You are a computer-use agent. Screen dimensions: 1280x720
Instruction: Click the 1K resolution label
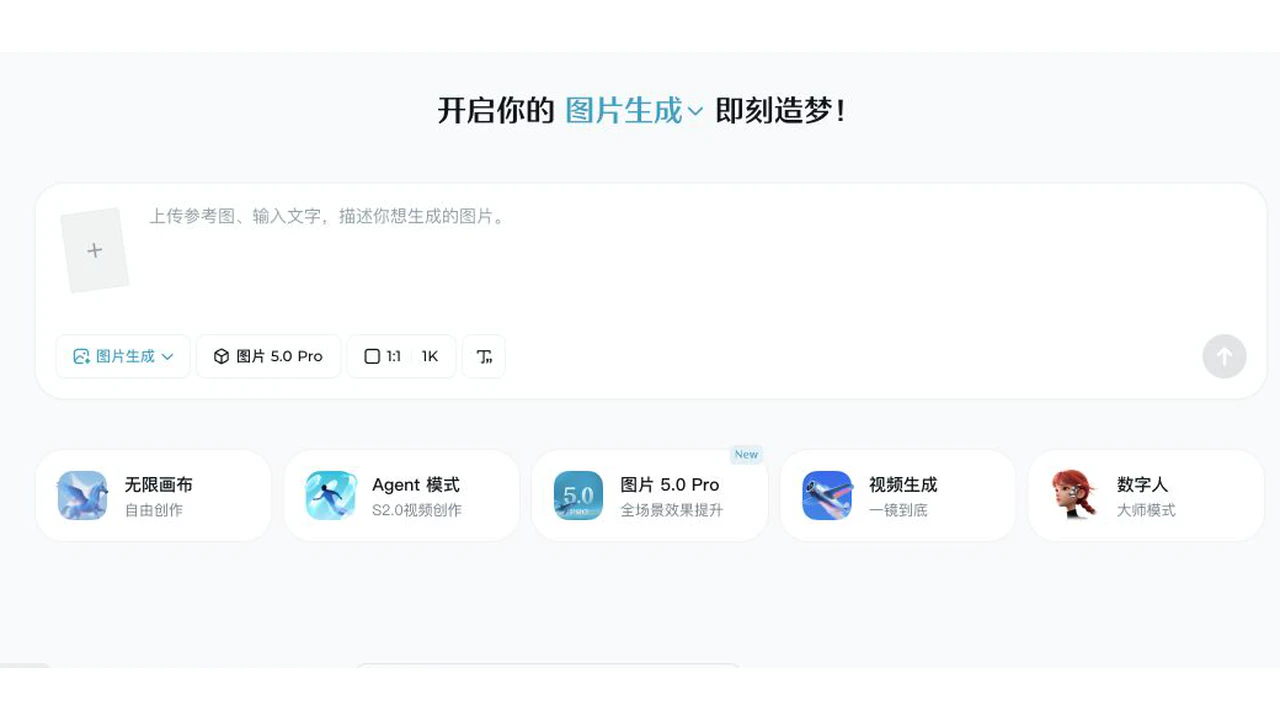click(x=430, y=356)
